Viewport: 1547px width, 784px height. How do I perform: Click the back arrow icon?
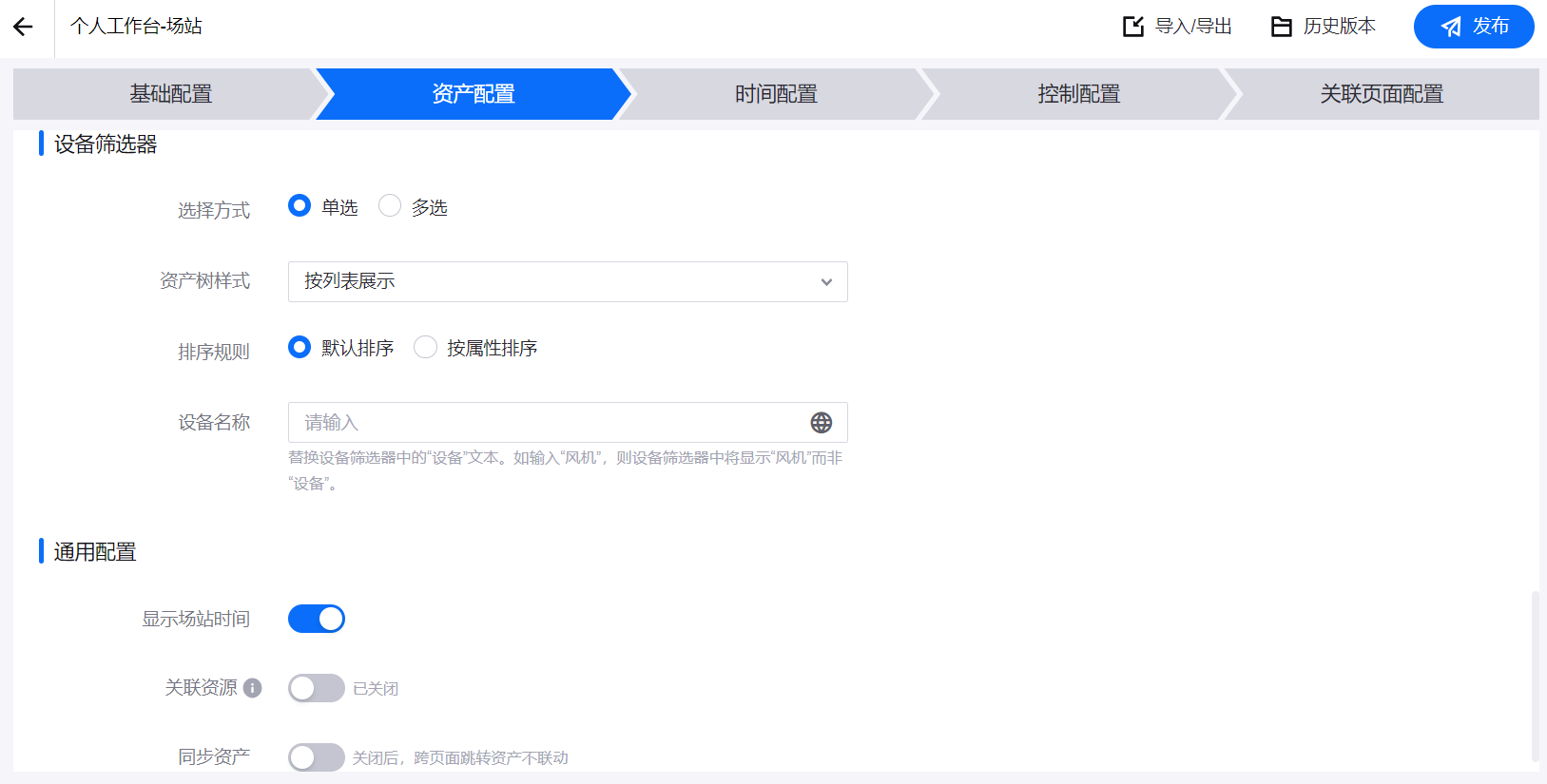coord(24,27)
